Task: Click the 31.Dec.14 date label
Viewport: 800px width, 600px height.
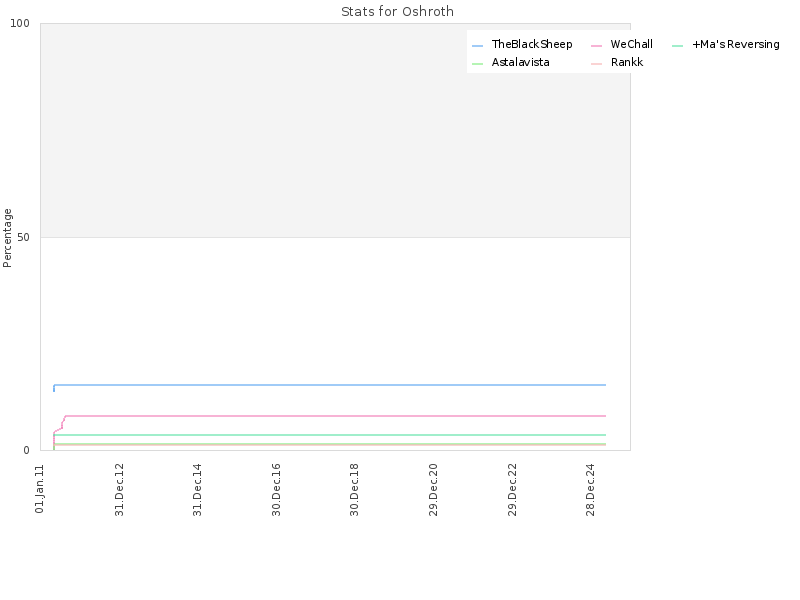Action: [197, 490]
